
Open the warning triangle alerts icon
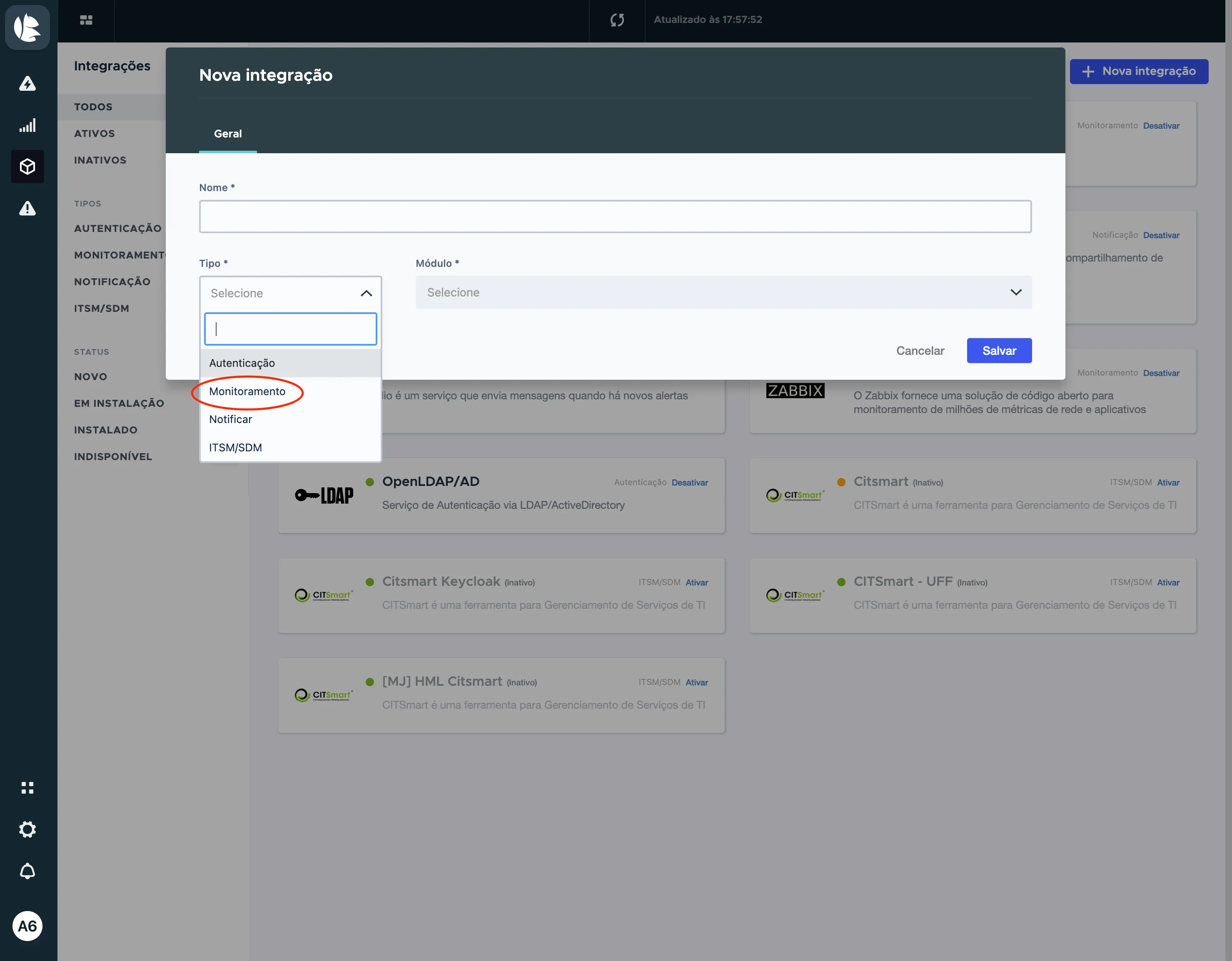[x=27, y=208]
